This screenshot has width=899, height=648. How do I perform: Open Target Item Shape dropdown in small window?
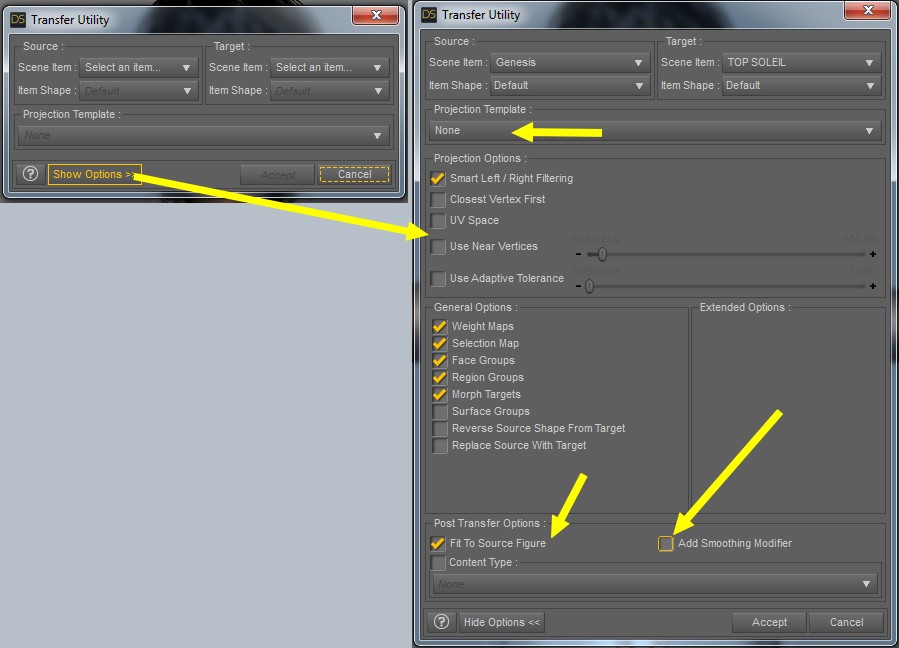coord(330,91)
